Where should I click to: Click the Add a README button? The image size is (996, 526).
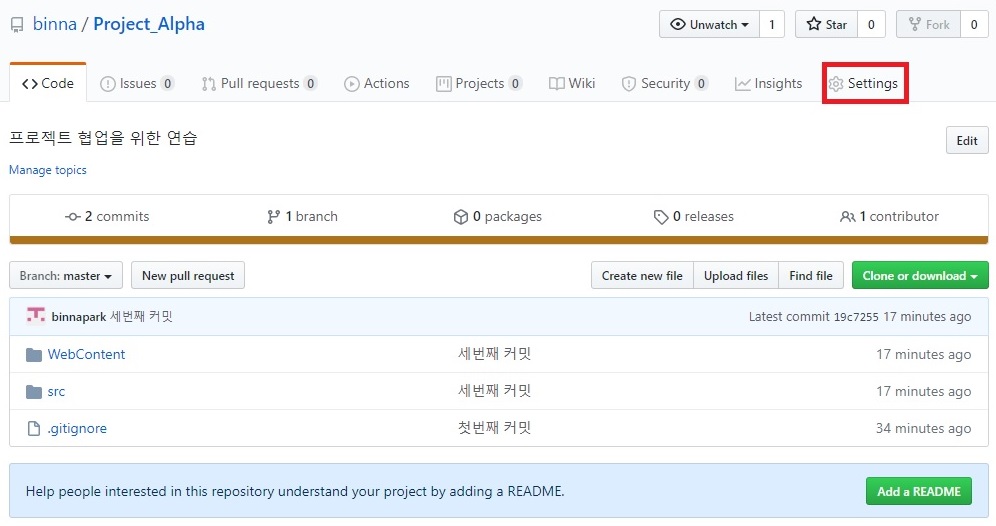coord(919,491)
